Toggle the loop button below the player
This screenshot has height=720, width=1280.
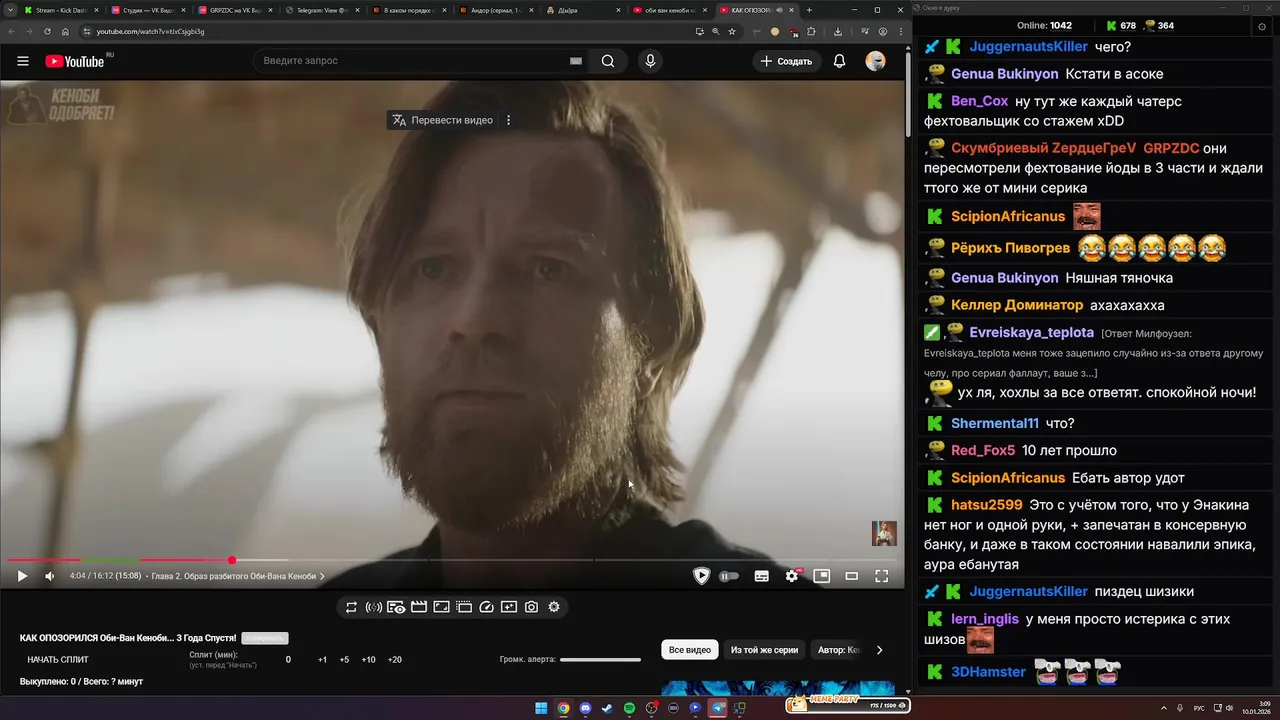(x=351, y=607)
